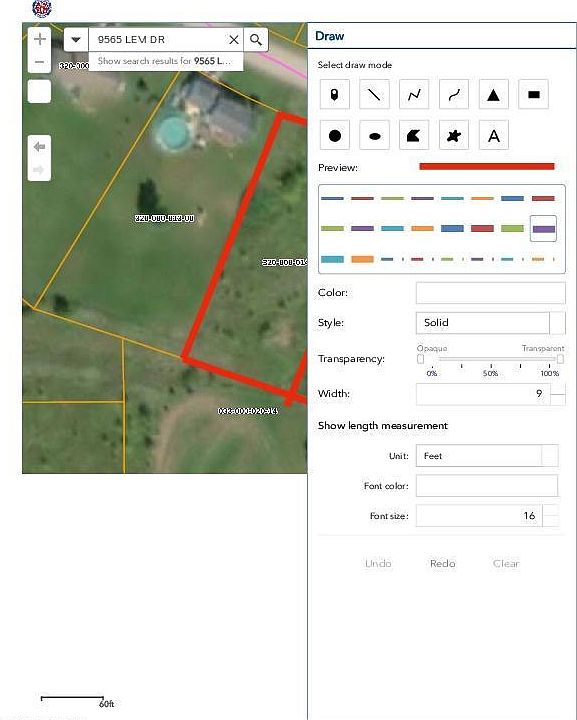Select the polygon draw mode
This screenshot has height=720, width=577.
pos(414,135)
